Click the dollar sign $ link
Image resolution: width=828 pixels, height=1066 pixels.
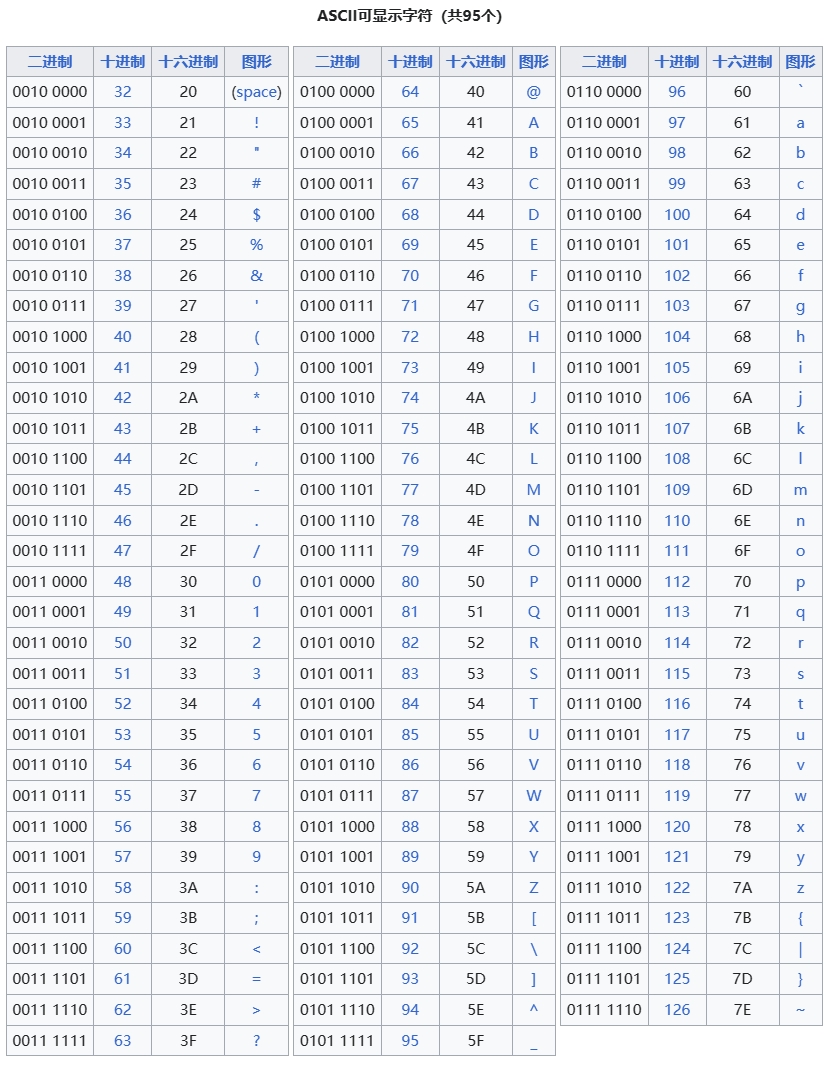coord(256,215)
